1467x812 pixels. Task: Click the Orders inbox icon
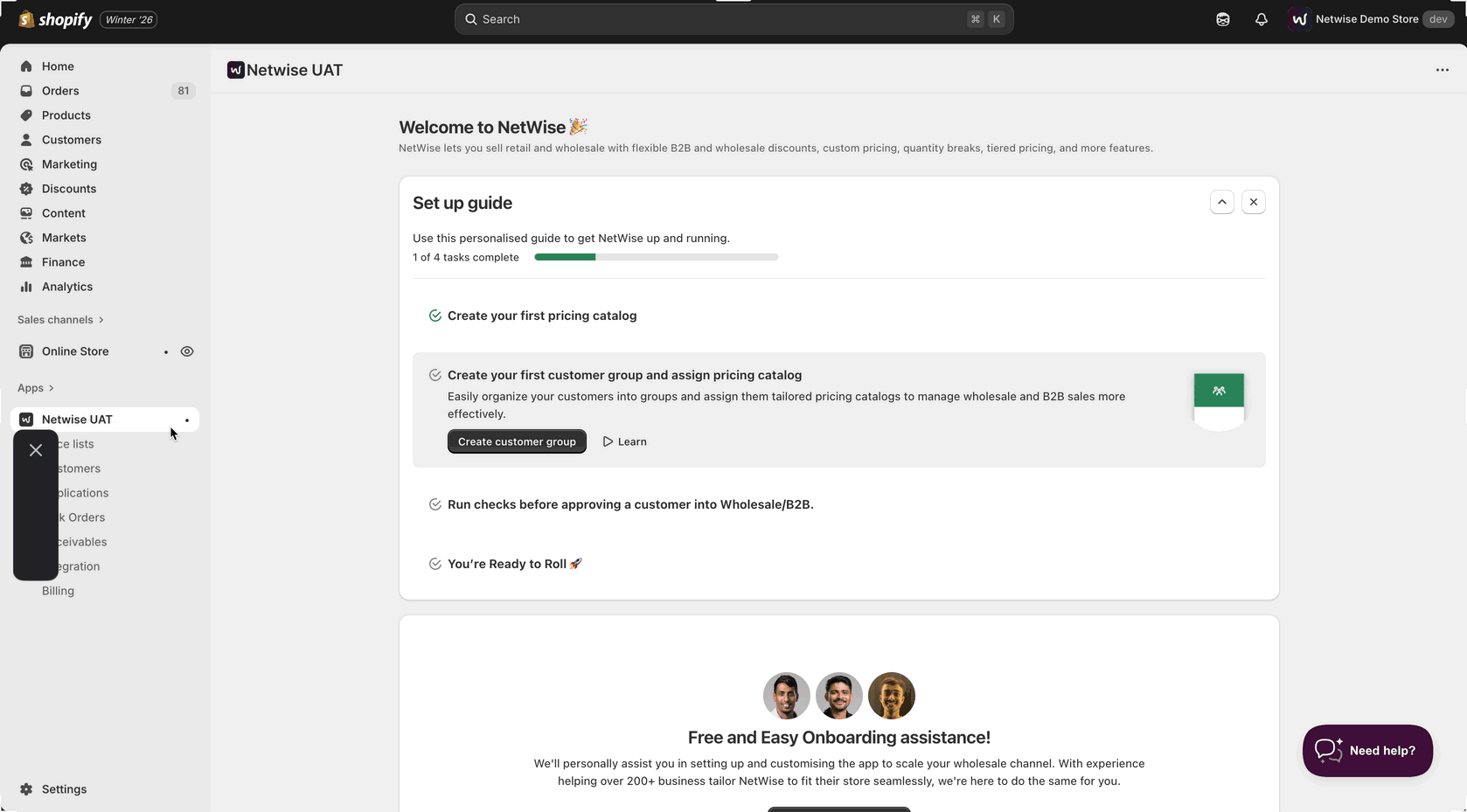[x=26, y=91]
